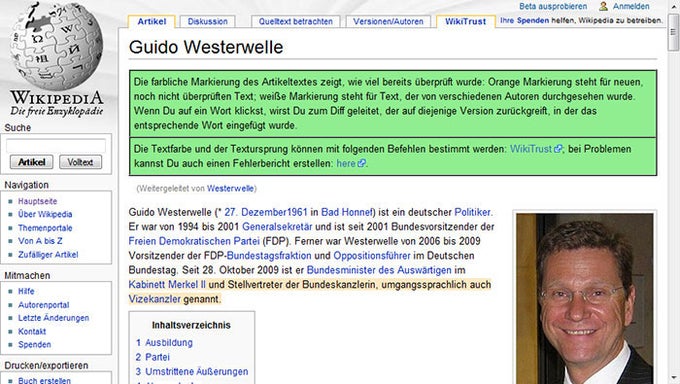The height and width of the screenshot is (384, 680).
Task: Open Themenportale link
Action: (x=45, y=228)
